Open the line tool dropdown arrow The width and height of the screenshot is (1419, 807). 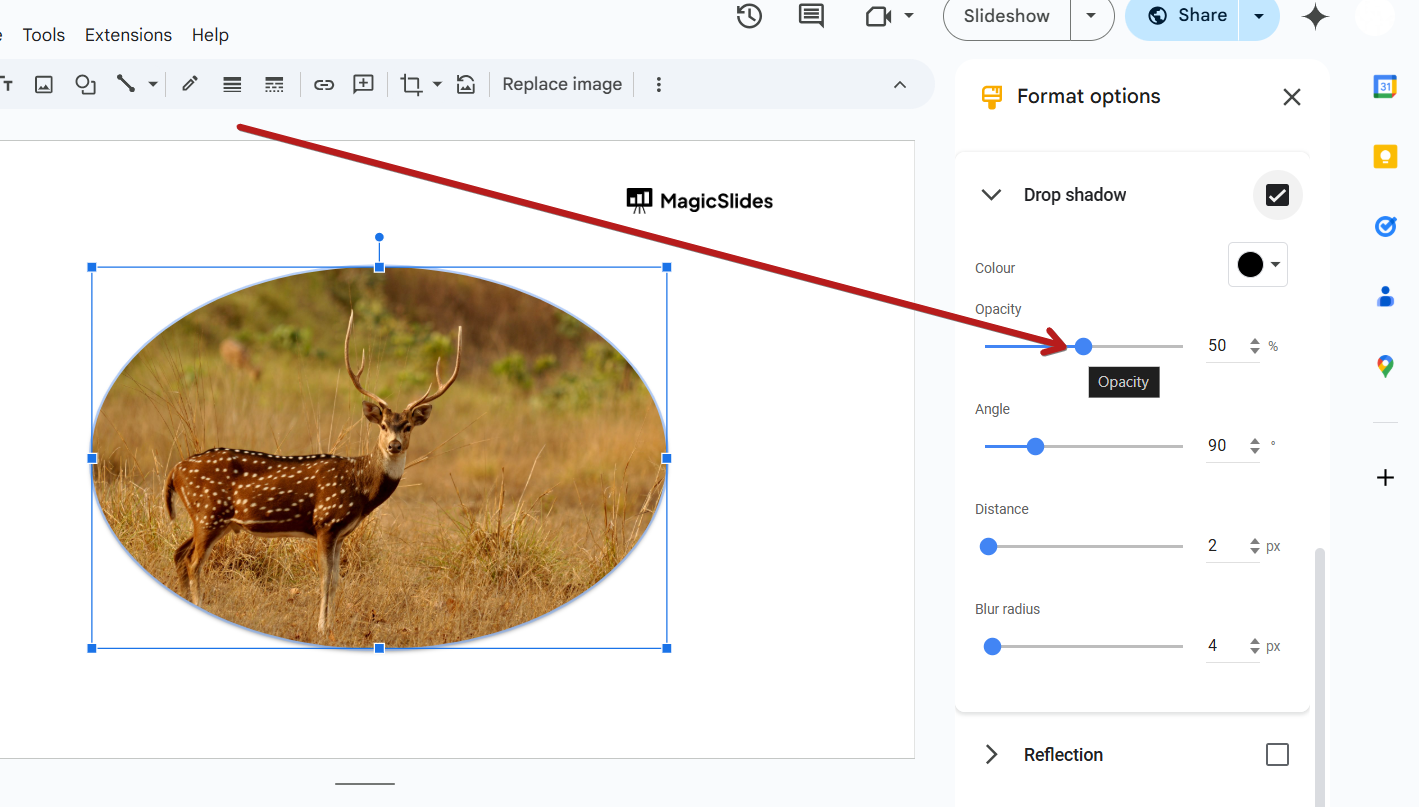coord(150,84)
